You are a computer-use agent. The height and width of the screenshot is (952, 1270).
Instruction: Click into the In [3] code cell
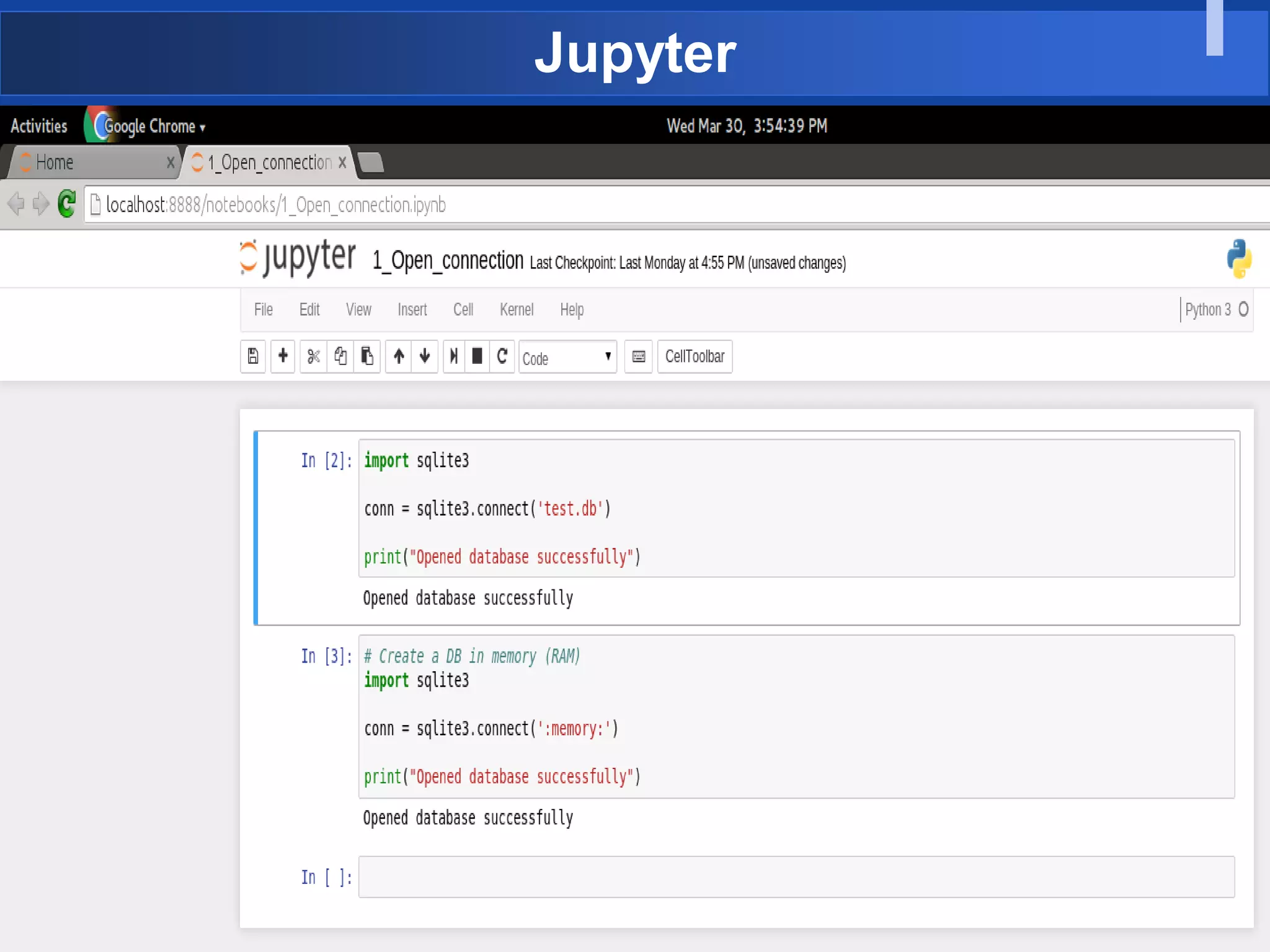click(x=796, y=716)
